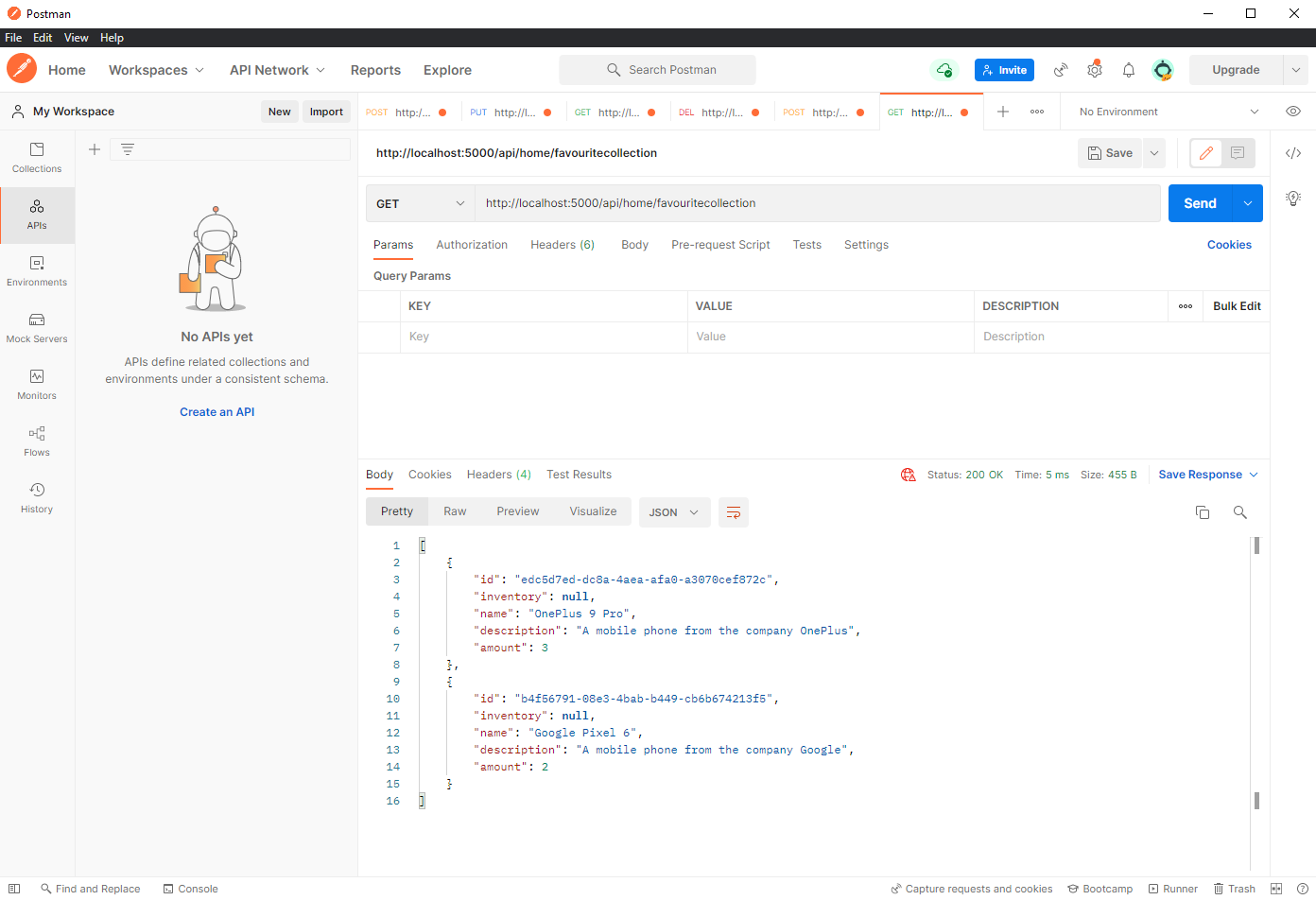Copy the response body to clipboard
This screenshot has height=900, width=1316.
(x=1203, y=512)
